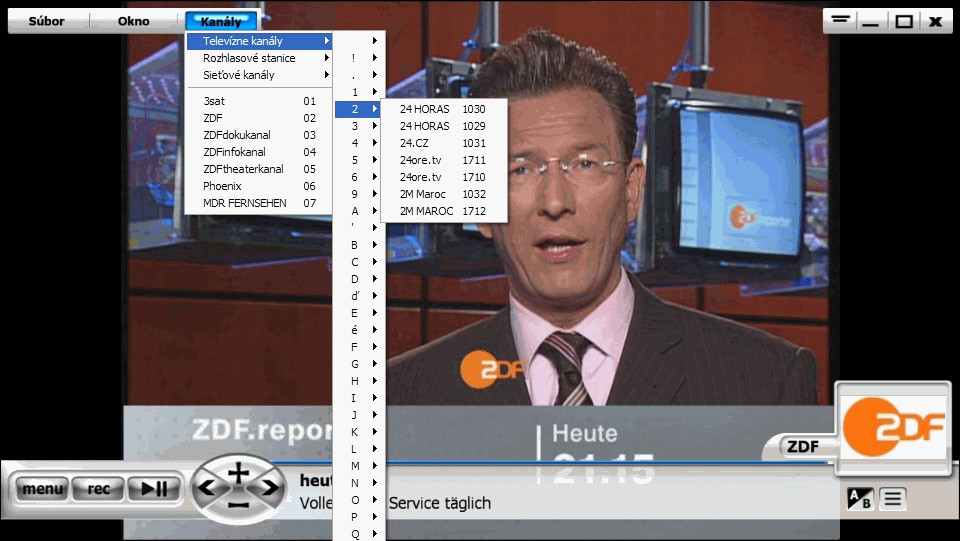Start recording with rec button
Screen dimensions: 960x541
pos(99,489)
